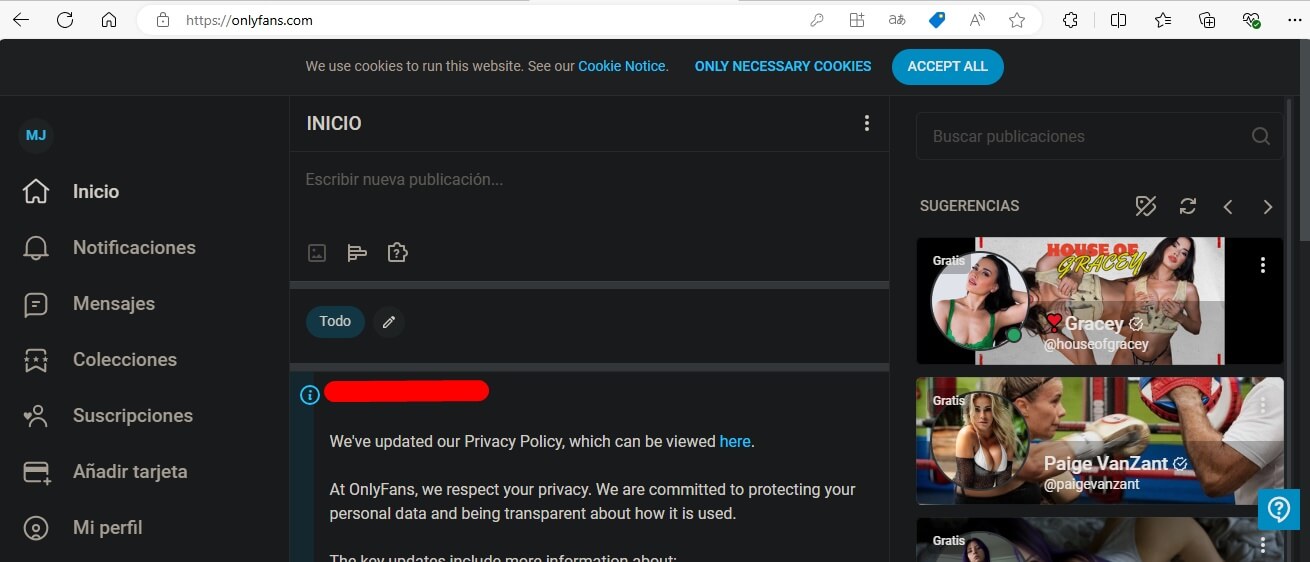Add page to favorites with star icon

coord(1017,20)
